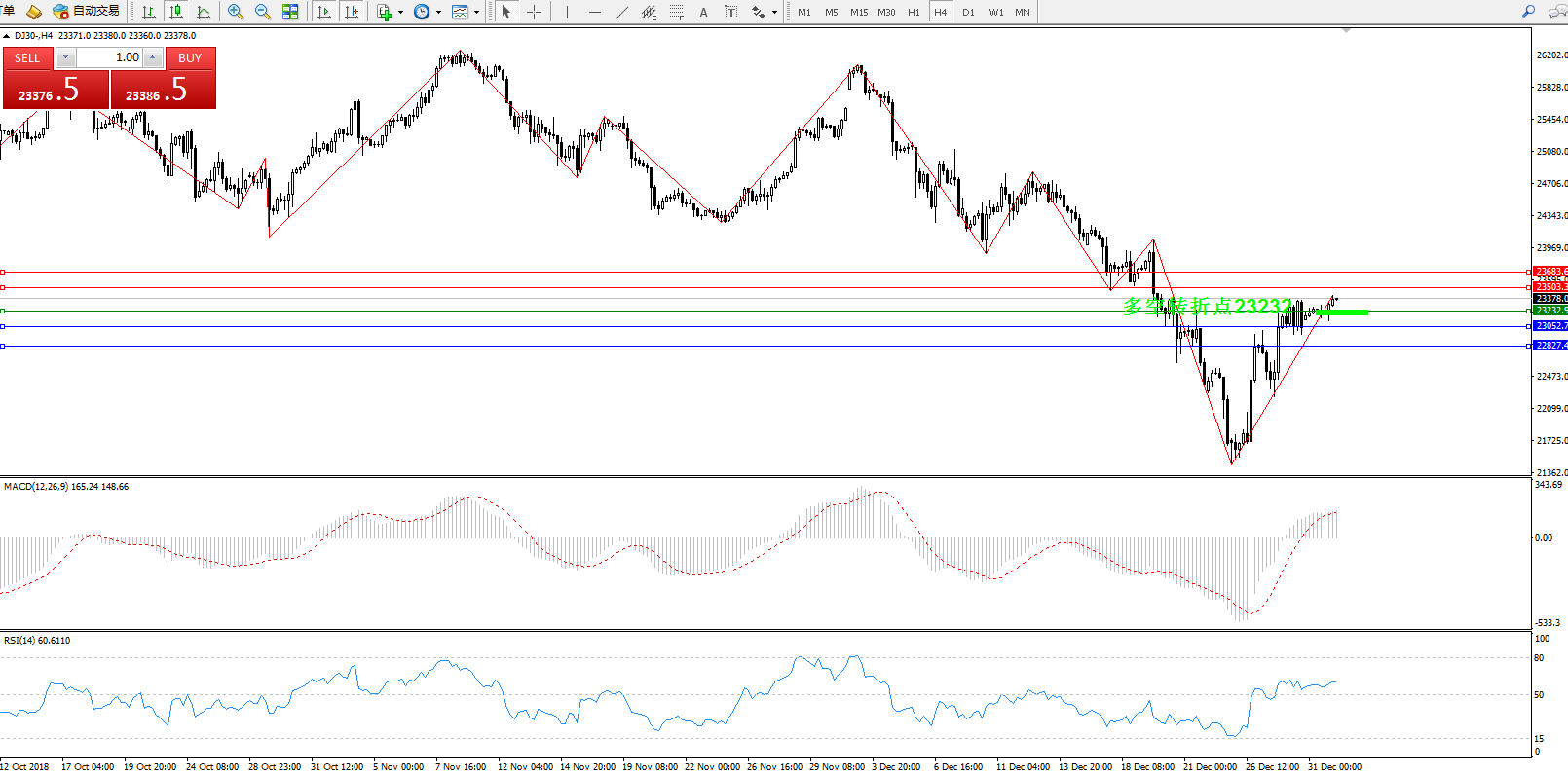Expand the indicators list dropdown arrow
1568x773 pixels.
(x=400, y=13)
